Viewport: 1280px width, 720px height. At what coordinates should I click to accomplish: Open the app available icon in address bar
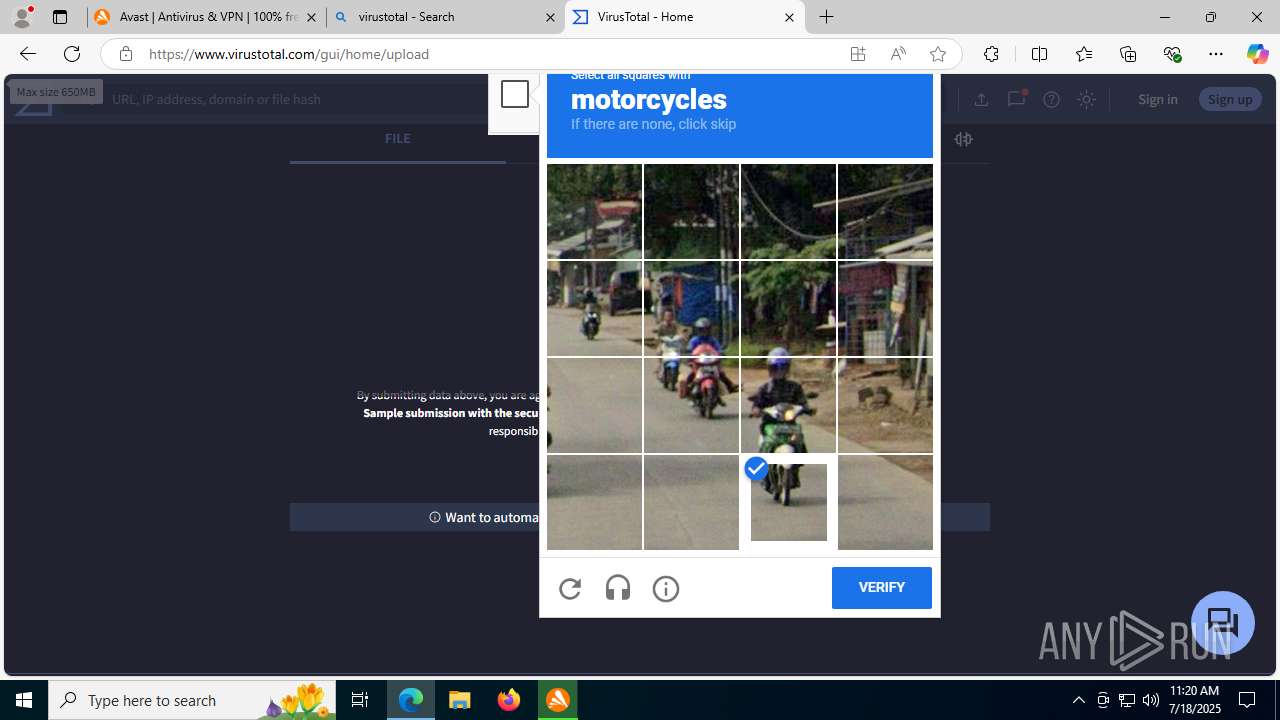click(x=858, y=54)
